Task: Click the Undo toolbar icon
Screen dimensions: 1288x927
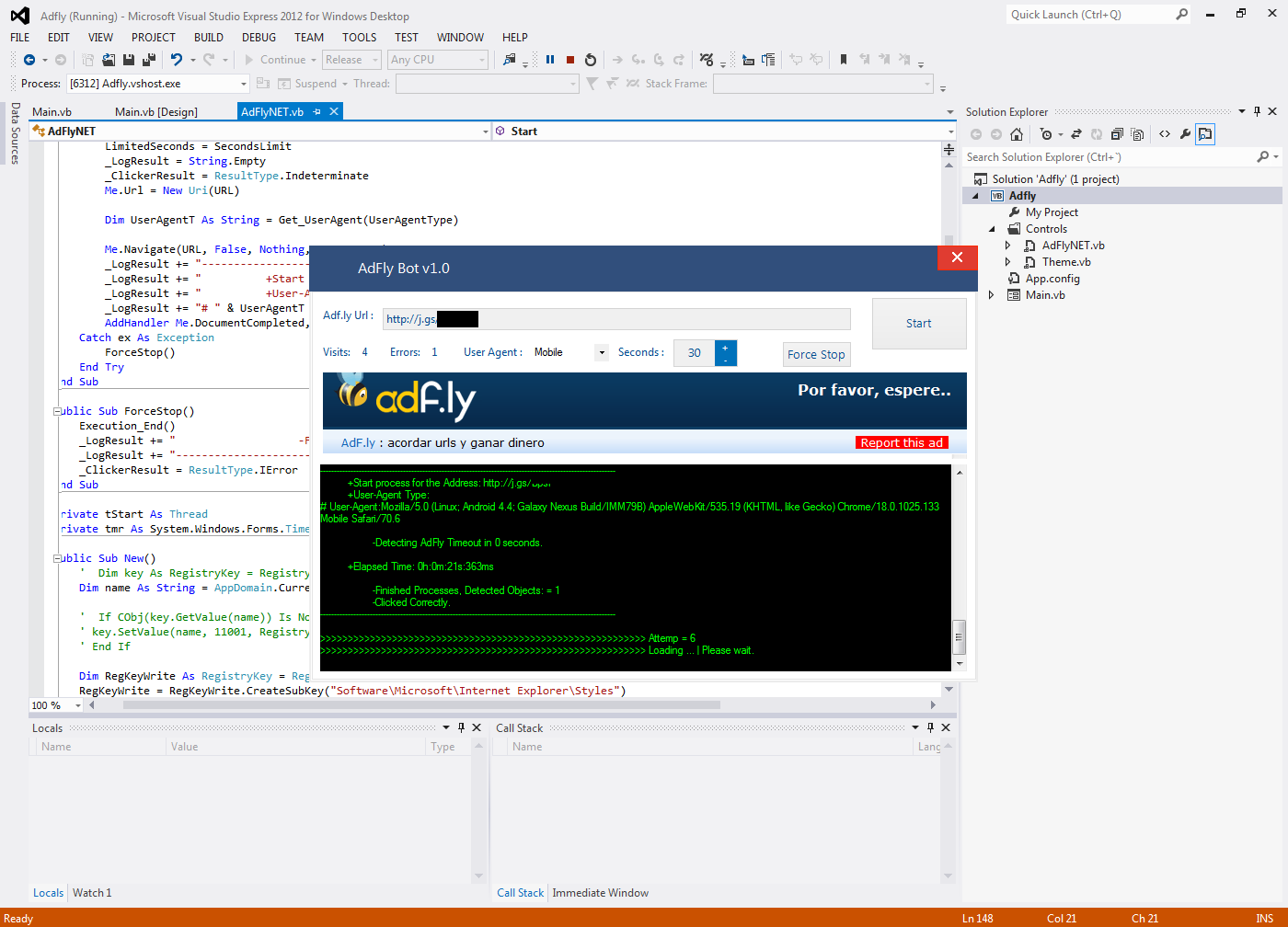Action: (x=177, y=60)
